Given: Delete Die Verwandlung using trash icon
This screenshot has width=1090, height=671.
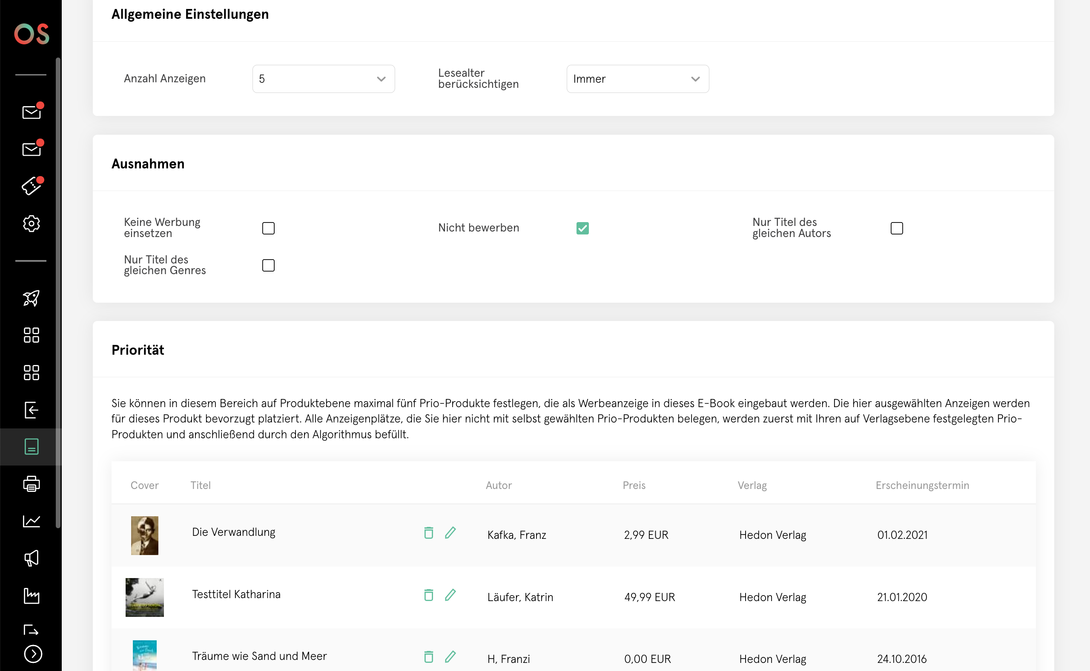Looking at the screenshot, I should click(x=429, y=533).
